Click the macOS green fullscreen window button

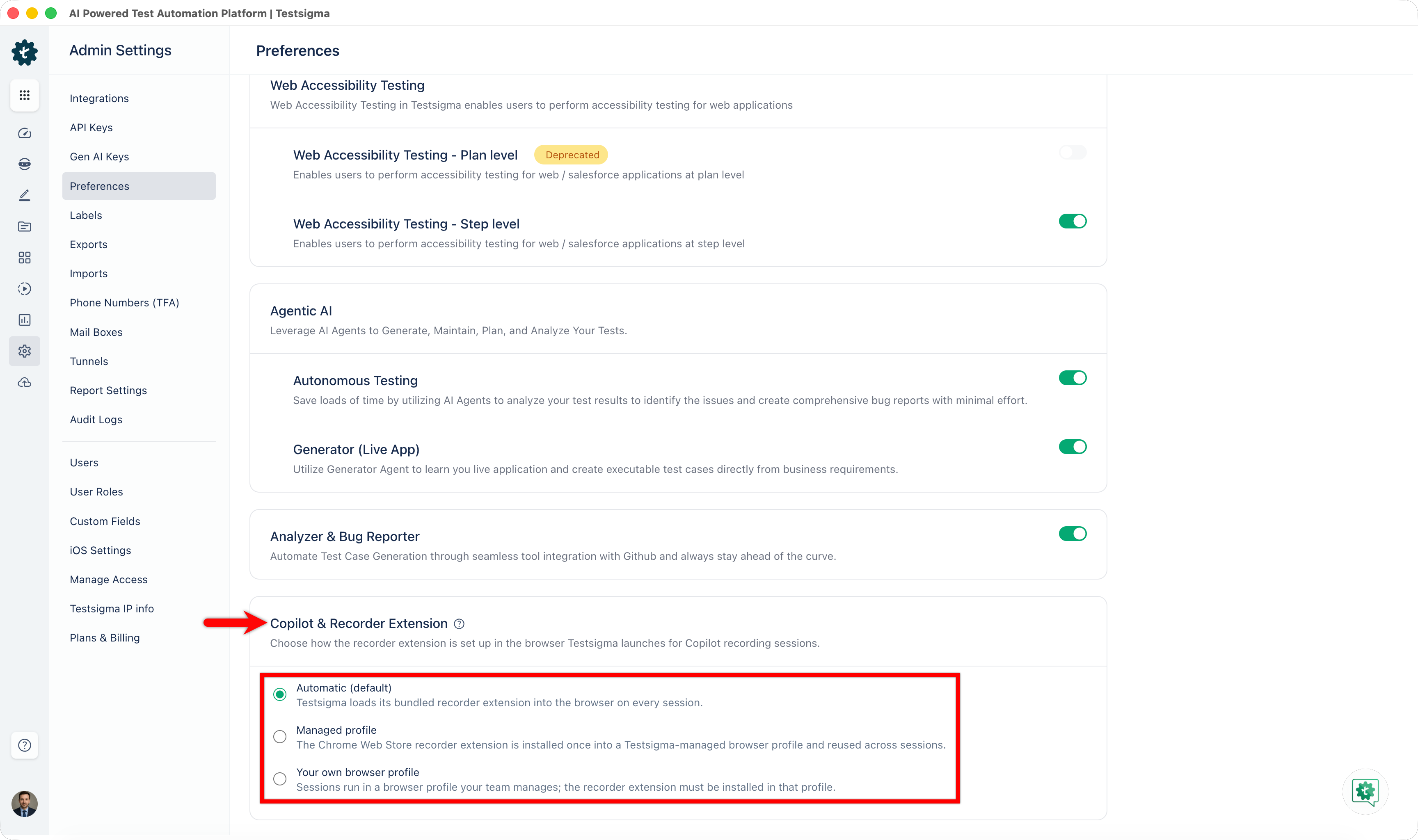51,13
